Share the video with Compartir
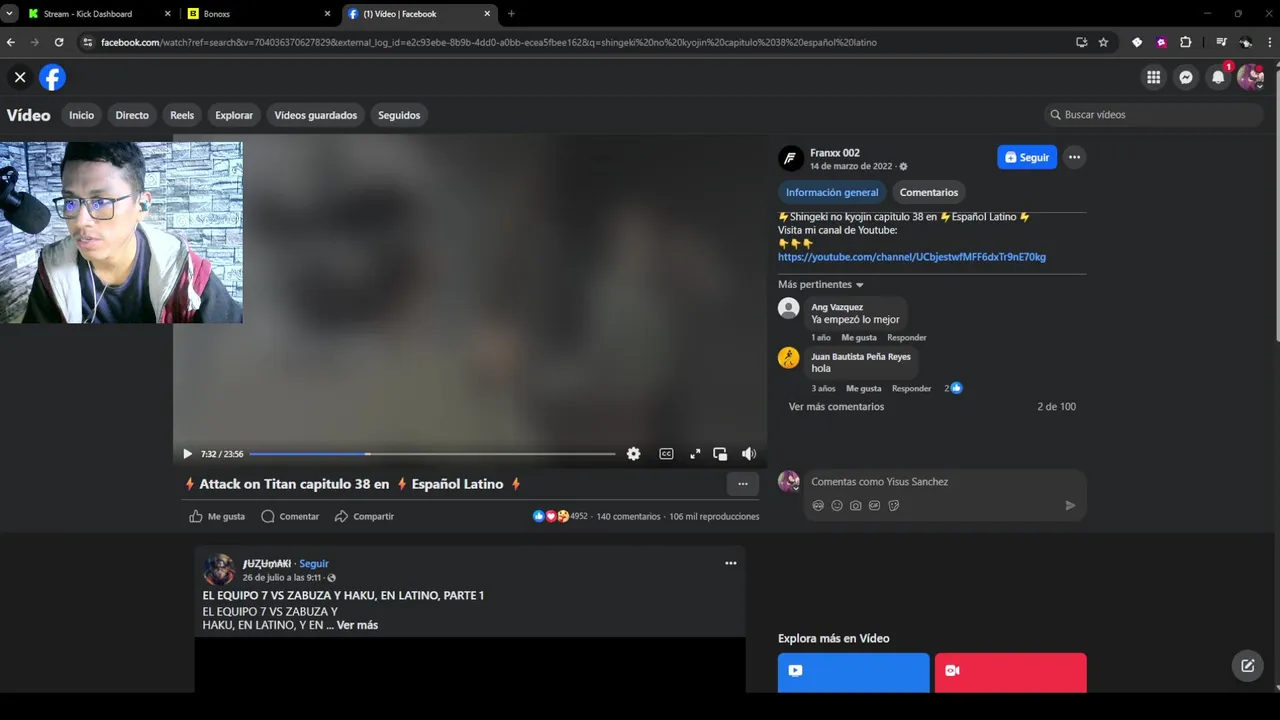Viewport: 1280px width, 720px height. tap(364, 516)
